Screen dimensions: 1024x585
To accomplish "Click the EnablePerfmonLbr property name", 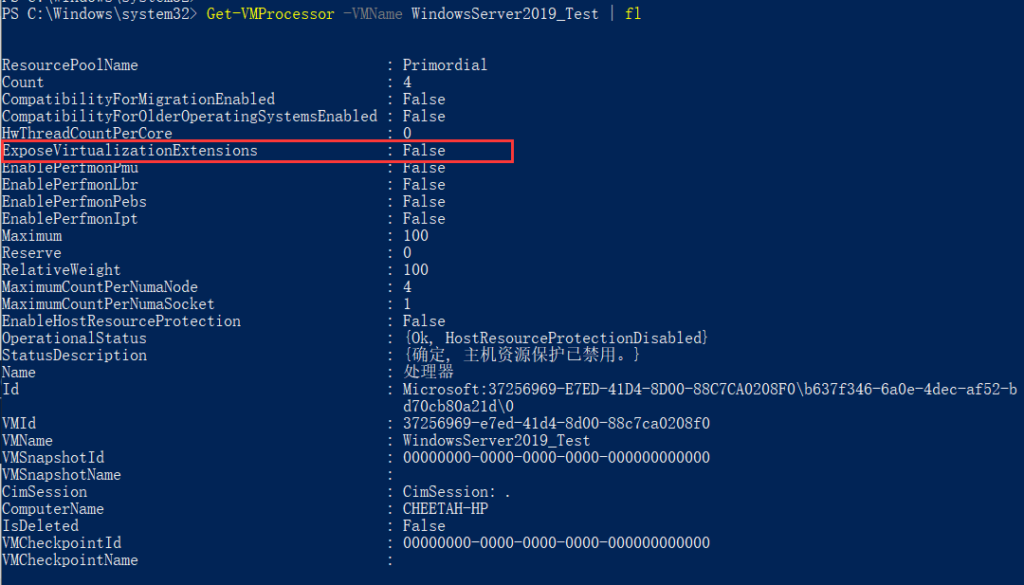I will [x=70, y=185].
